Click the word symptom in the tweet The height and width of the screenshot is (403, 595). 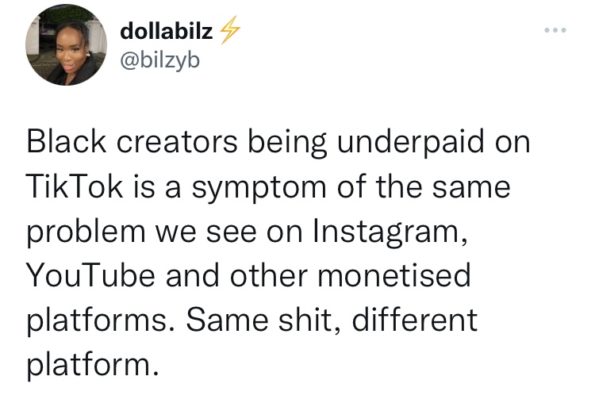[x=258, y=188]
